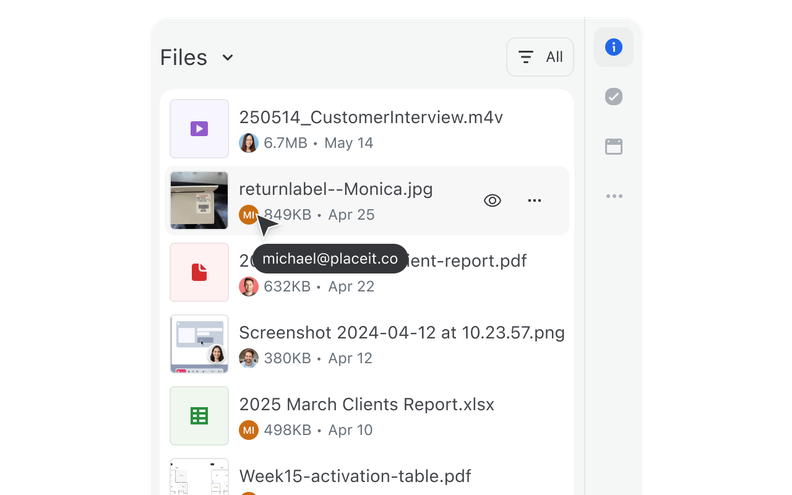
Task: Click the returnlabel--Monica.jpg thumbnail
Action: (199, 201)
